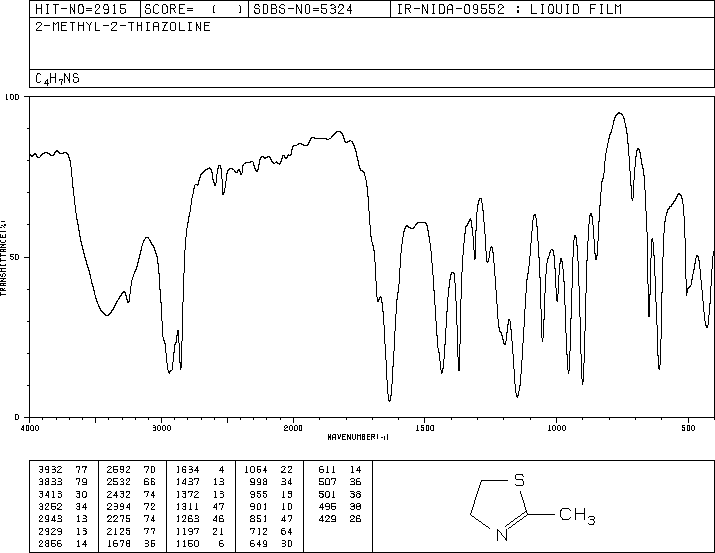Click the thiazoline ring structure drawing
Image resolution: width=715 pixels, height=553 pixels.
point(533,507)
